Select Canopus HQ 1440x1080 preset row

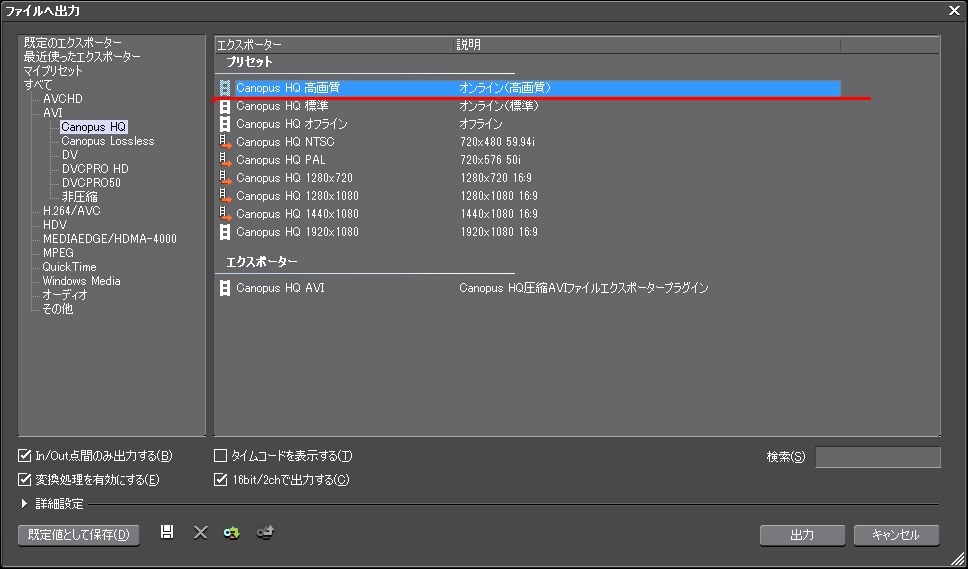(x=529, y=214)
